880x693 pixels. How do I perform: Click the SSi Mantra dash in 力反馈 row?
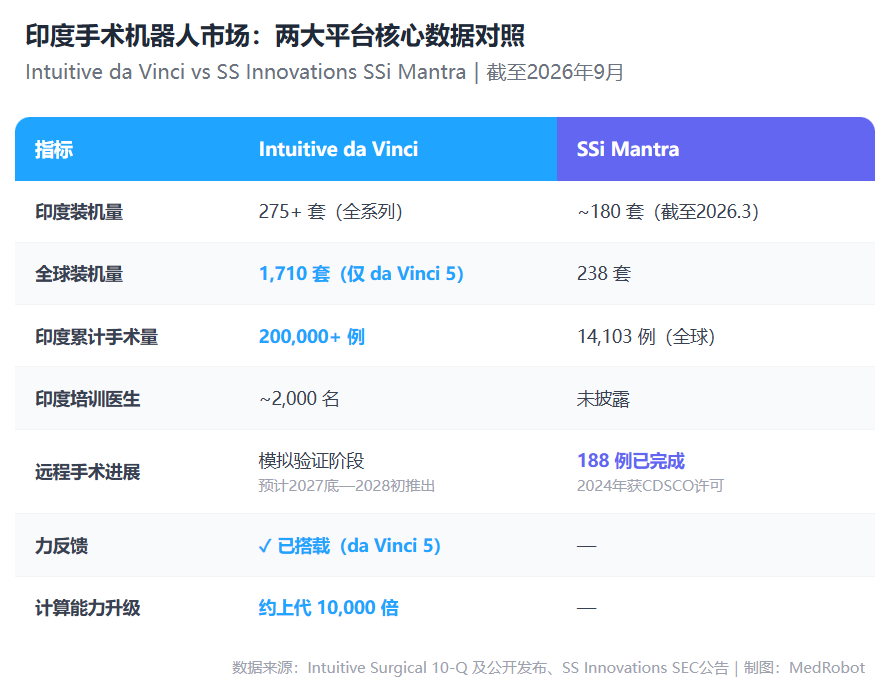click(x=586, y=546)
